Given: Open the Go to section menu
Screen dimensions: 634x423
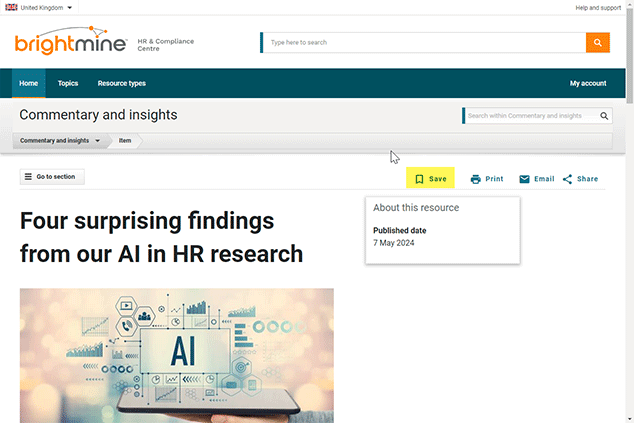Looking at the screenshot, I should [52, 177].
